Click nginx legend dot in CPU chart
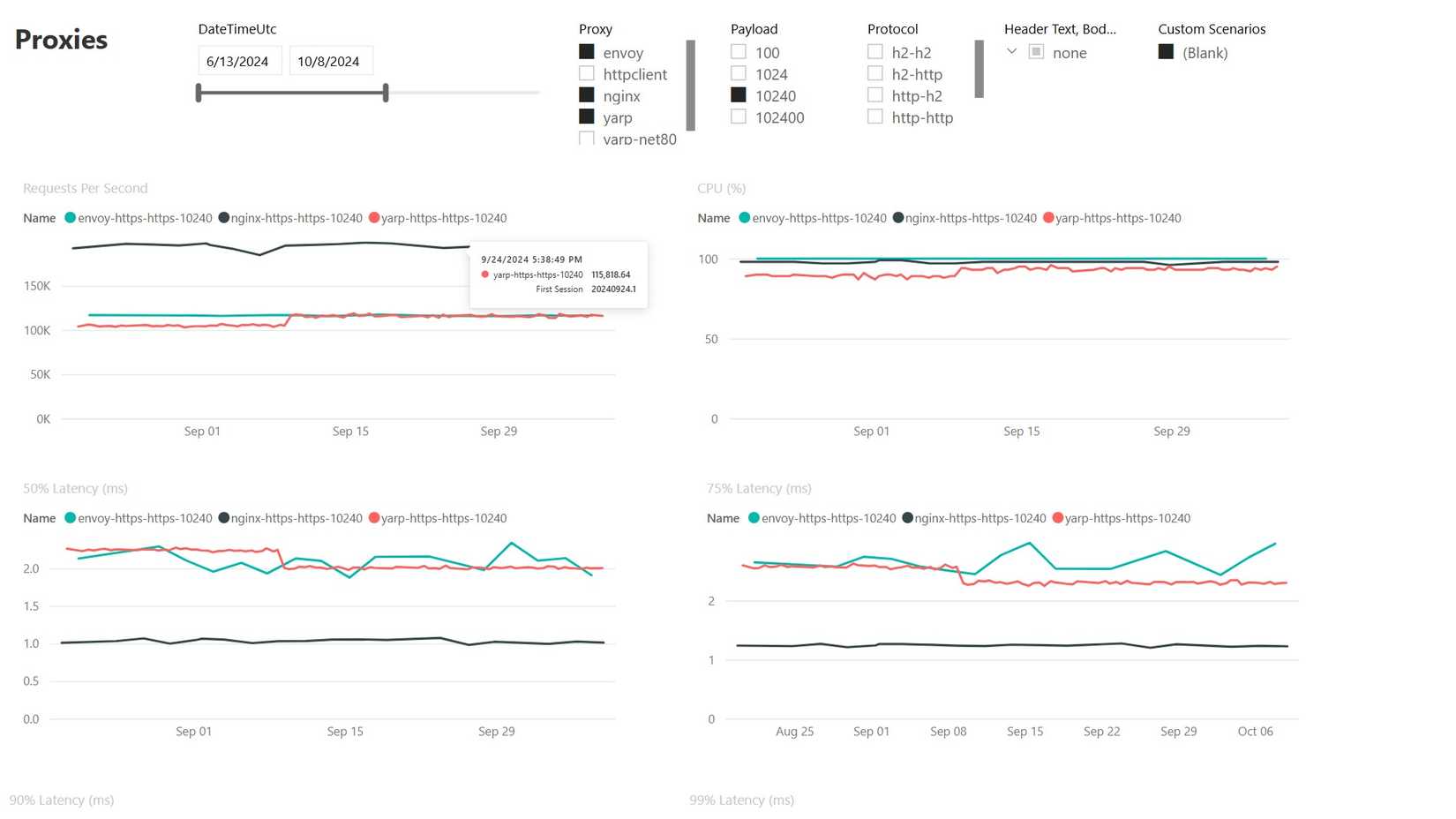This screenshot has width=1456, height=819. click(898, 218)
